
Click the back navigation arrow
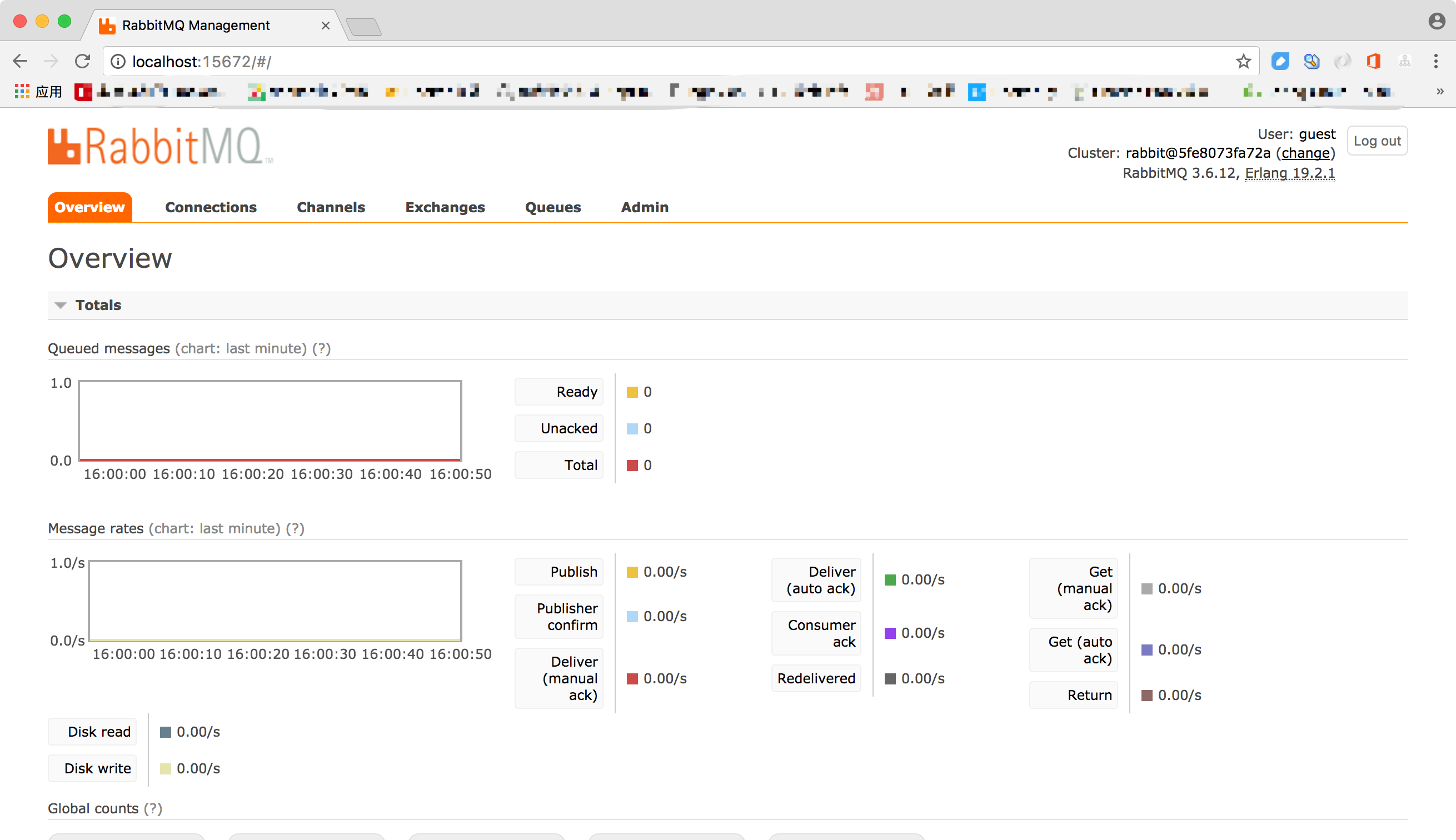(20, 61)
